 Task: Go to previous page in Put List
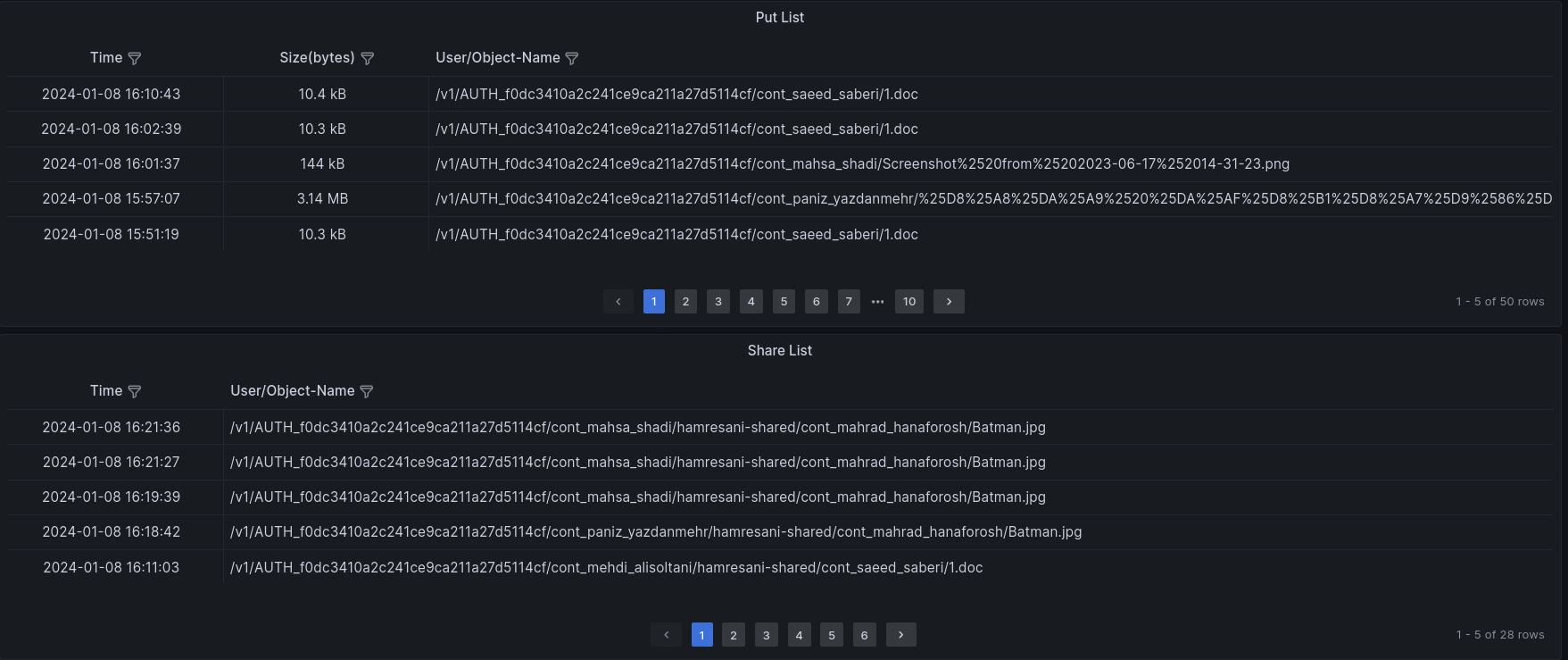pos(618,302)
